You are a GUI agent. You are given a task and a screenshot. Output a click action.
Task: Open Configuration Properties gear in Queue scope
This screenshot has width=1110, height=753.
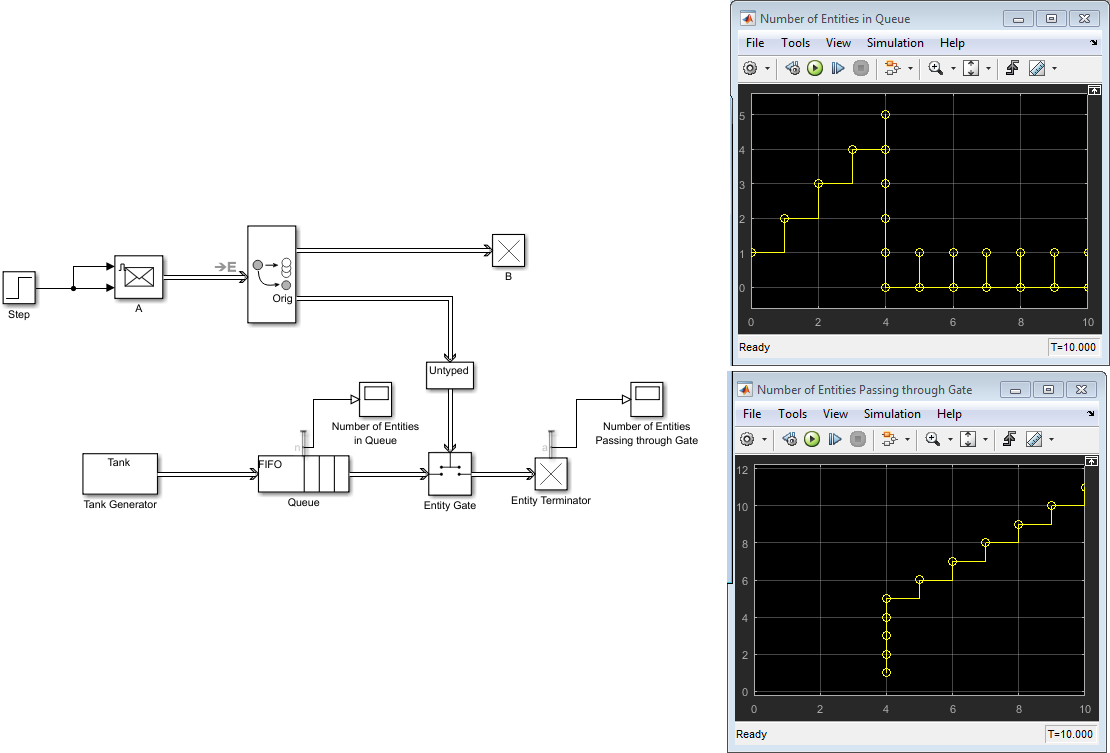click(x=750, y=68)
